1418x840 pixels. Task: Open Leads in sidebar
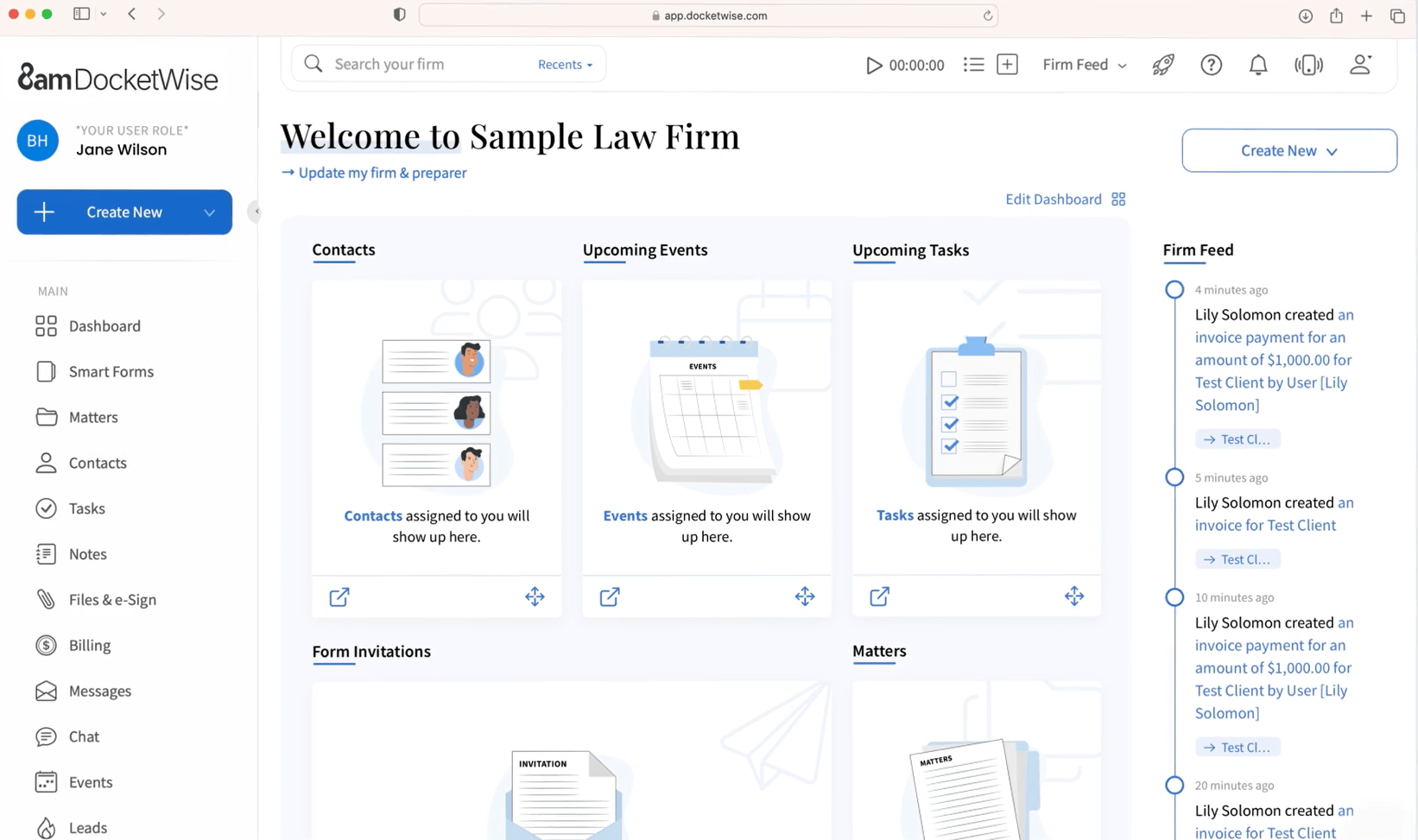pyautogui.click(x=71, y=828)
